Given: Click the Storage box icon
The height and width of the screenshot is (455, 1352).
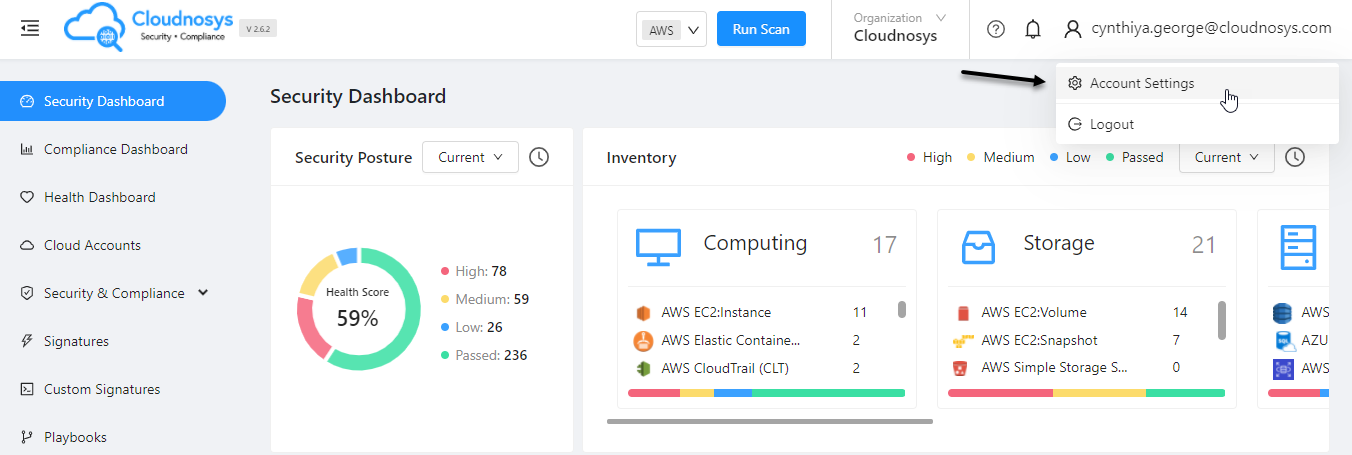Looking at the screenshot, I should [978, 247].
